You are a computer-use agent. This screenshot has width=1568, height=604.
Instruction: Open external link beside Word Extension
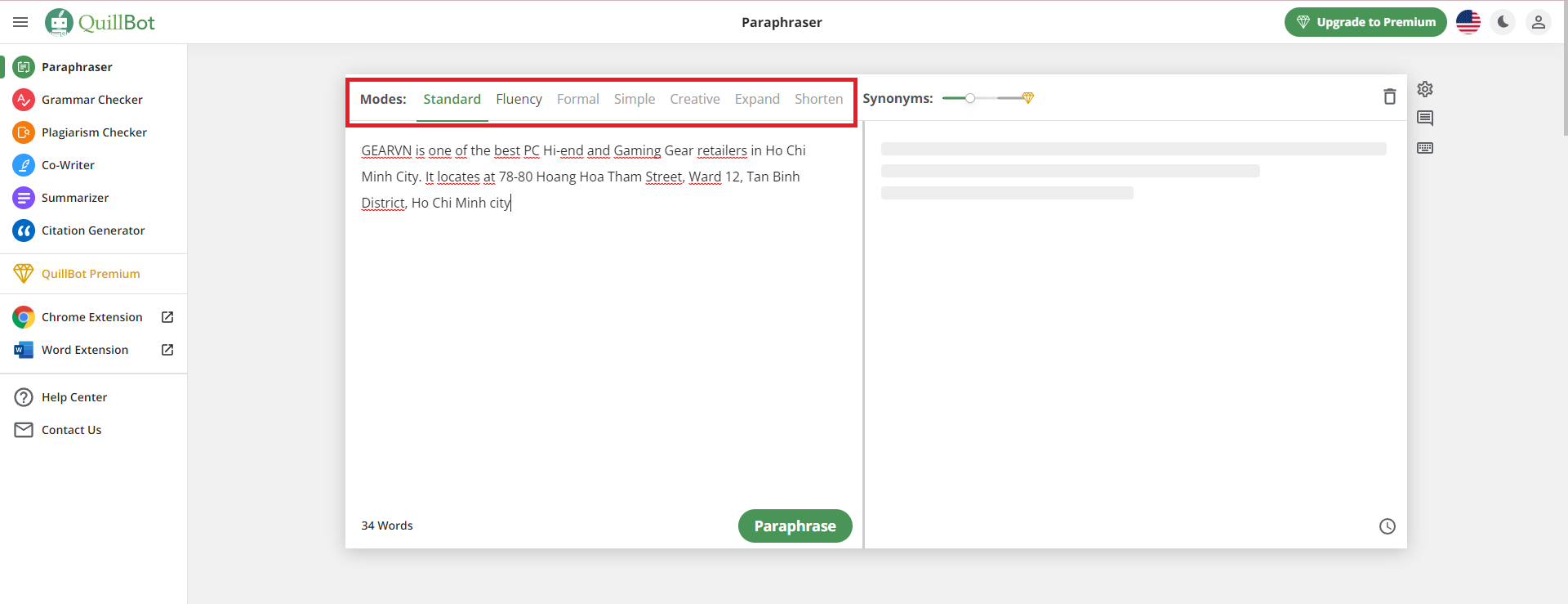[x=167, y=350]
